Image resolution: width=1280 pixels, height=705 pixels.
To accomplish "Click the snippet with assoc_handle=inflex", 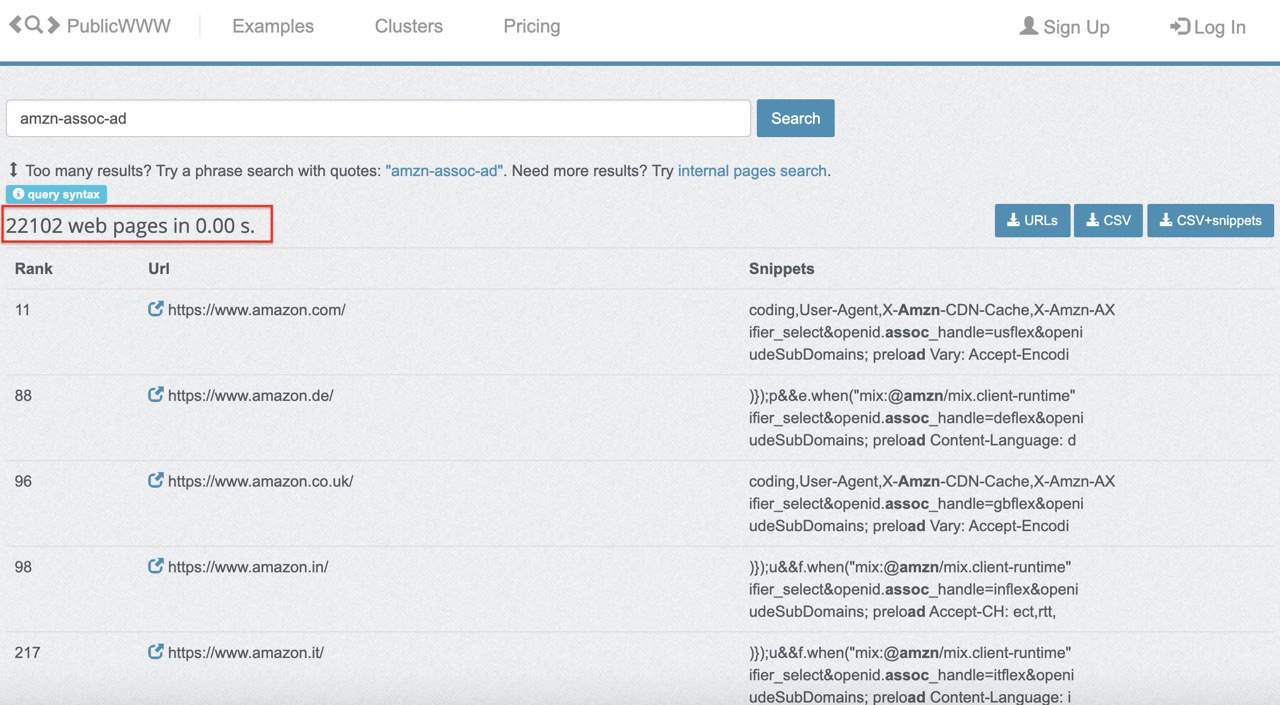I will [914, 590].
